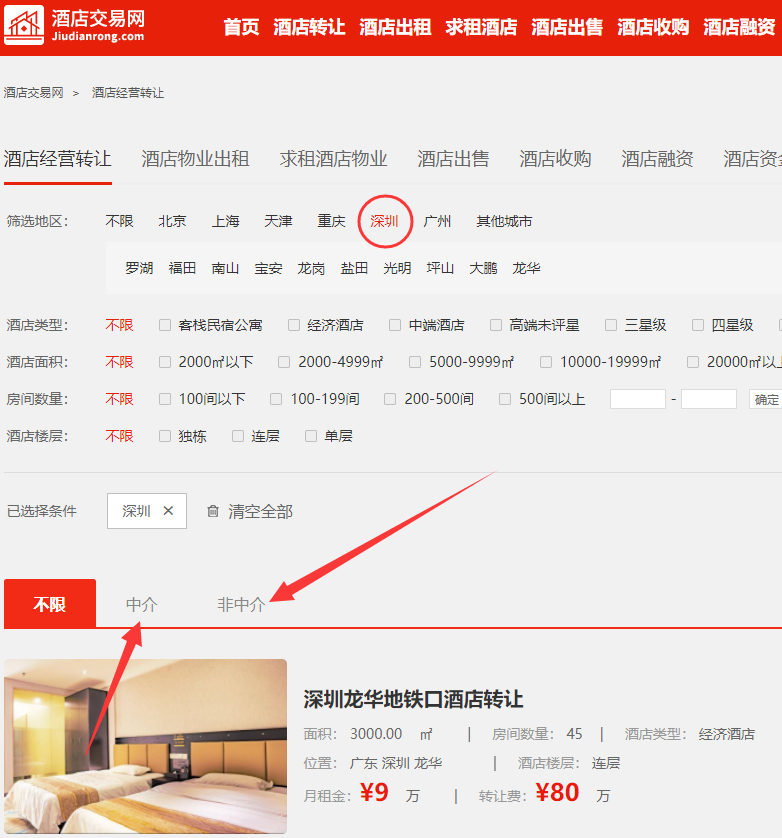
Task: Toggle the 2000-4999㎡ checkbox
Action: click(x=284, y=362)
